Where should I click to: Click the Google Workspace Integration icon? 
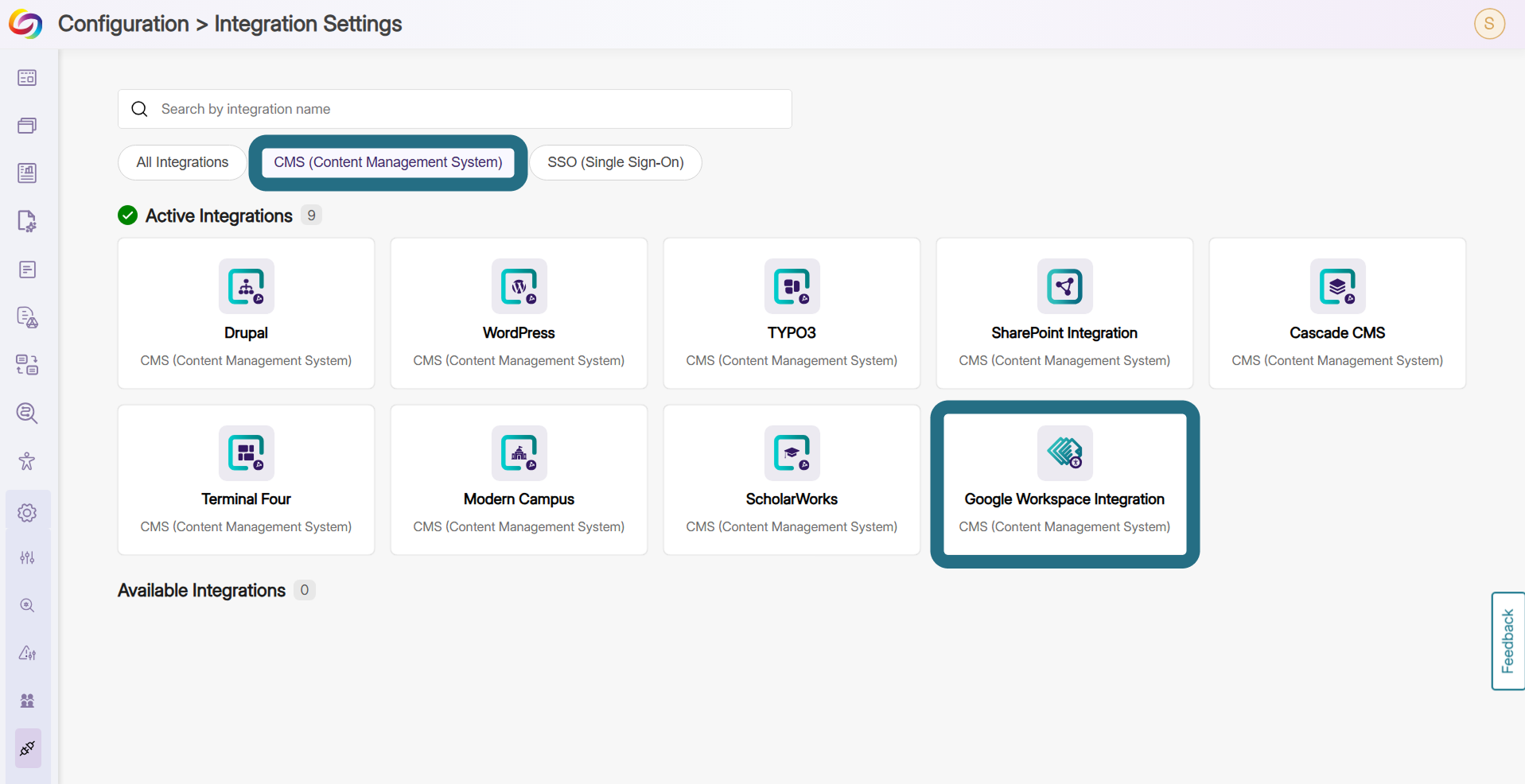tap(1065, 453)
